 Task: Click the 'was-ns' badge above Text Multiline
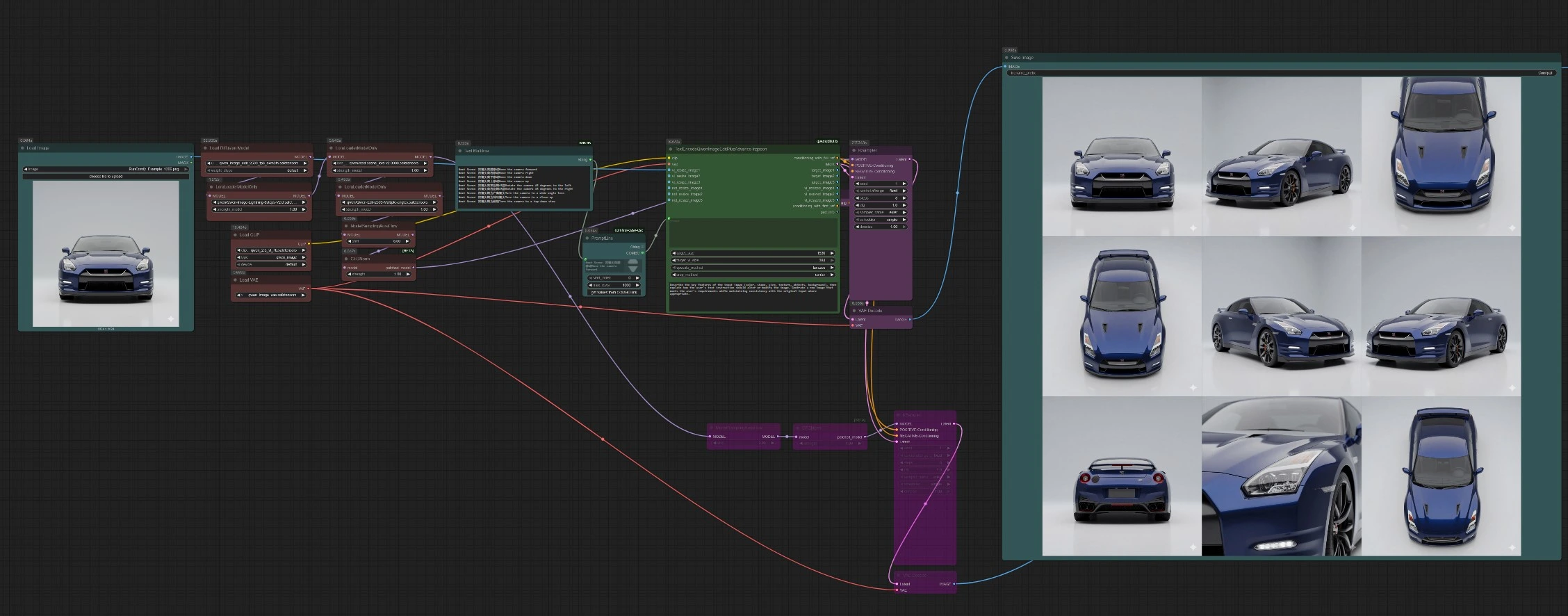tap(585, 143)
